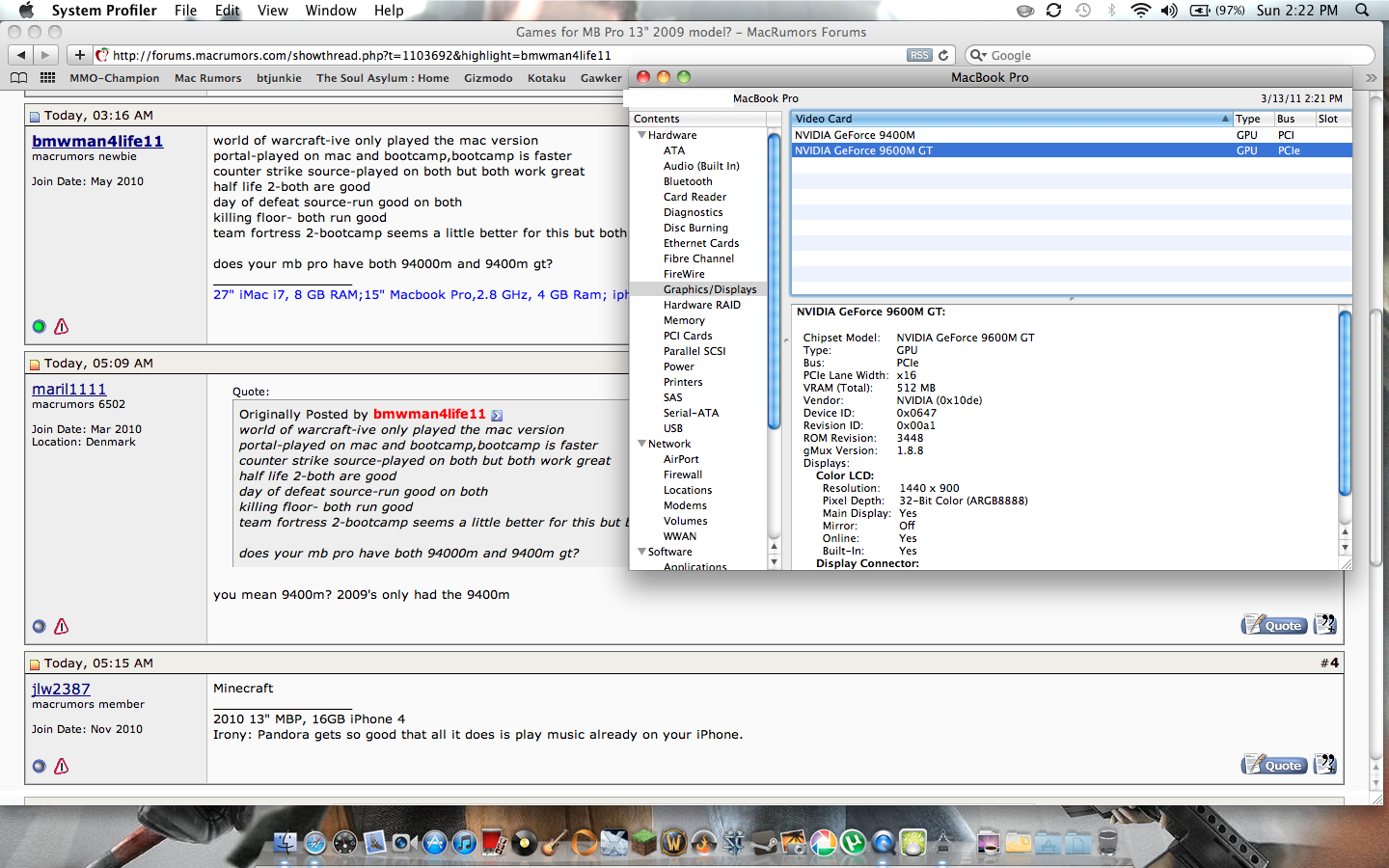Viewport: 1389px width, 868px height.
Task: Click details pane vertical scrollbar
Action: tap(1345, 402)
